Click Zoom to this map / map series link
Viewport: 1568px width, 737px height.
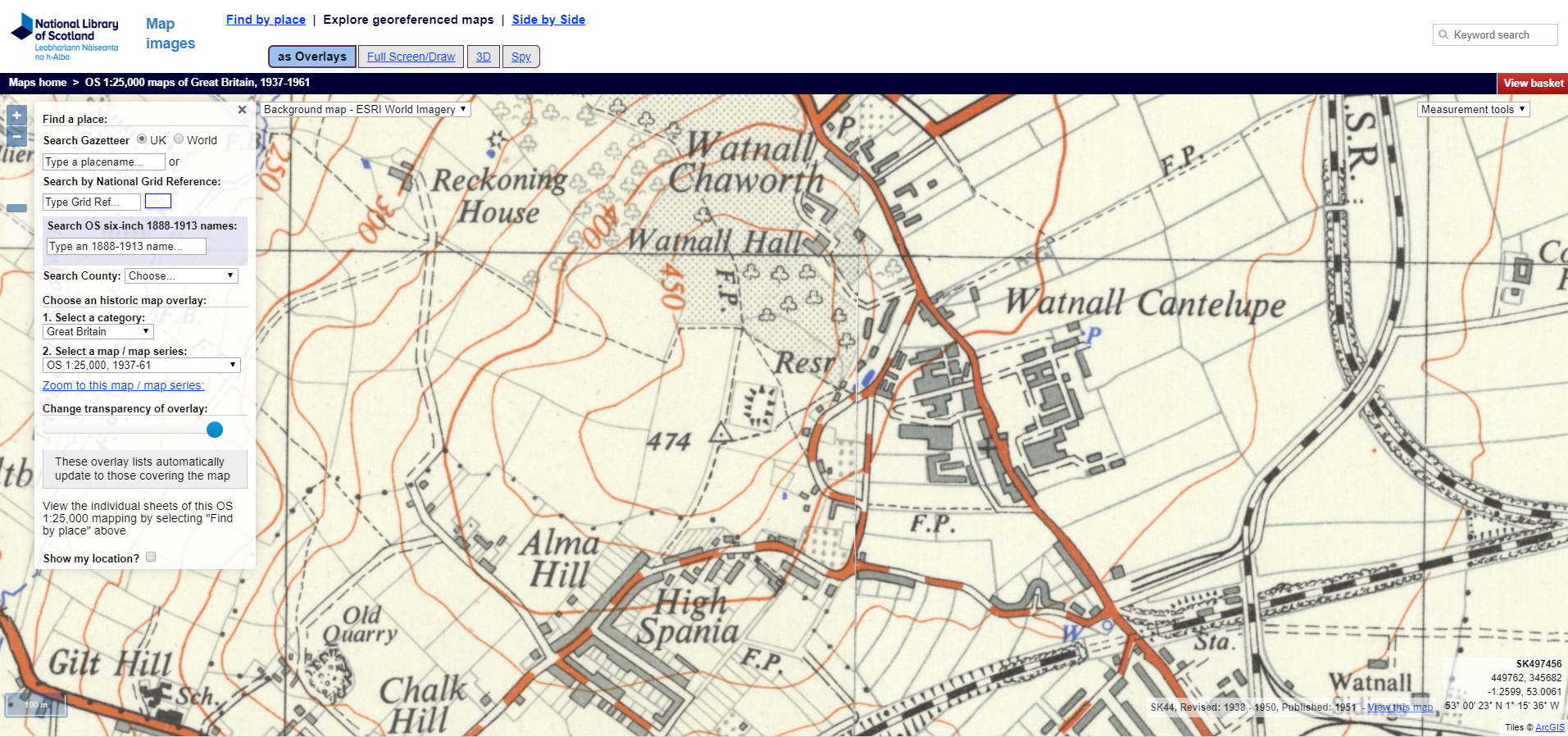(123, 385)
